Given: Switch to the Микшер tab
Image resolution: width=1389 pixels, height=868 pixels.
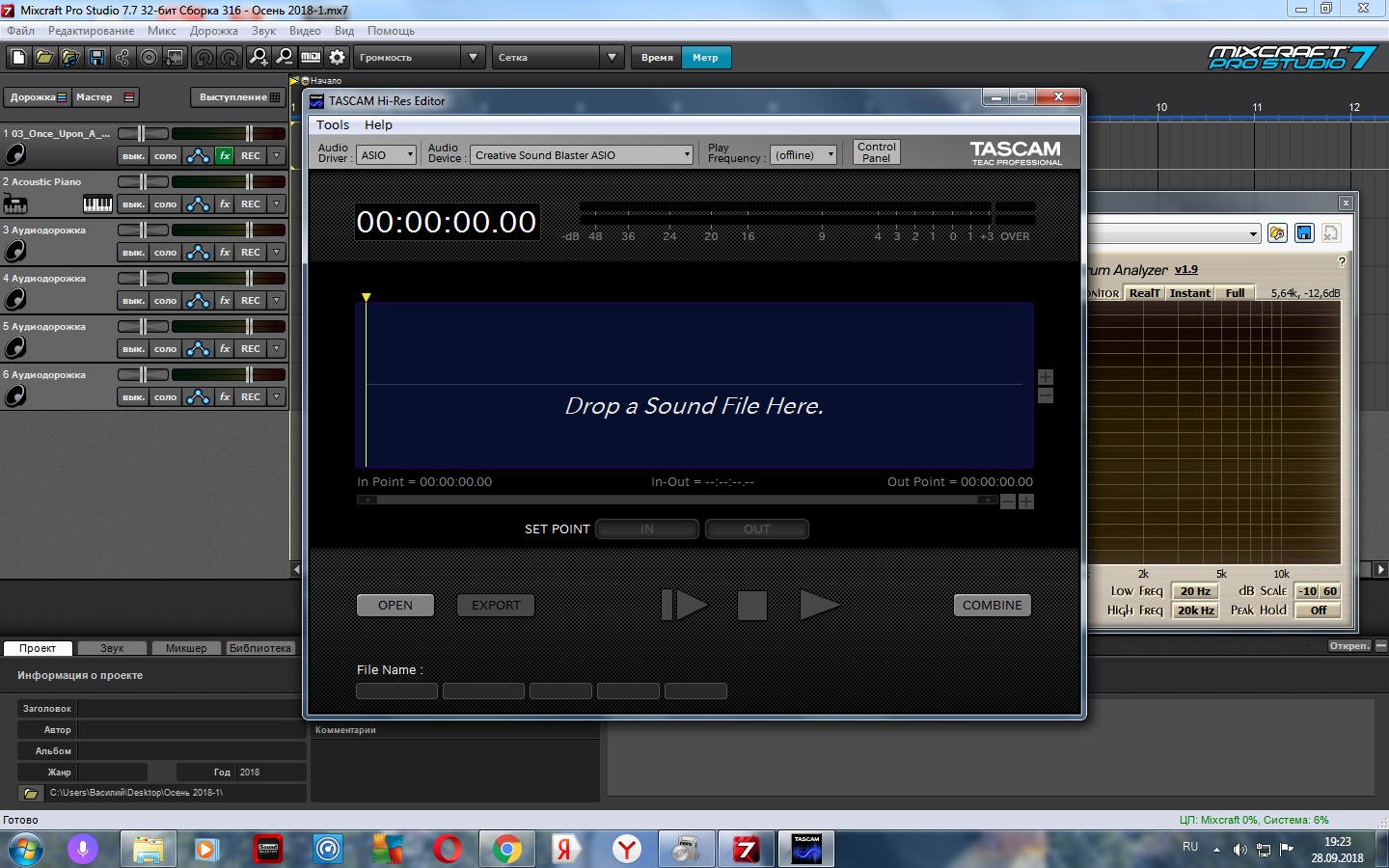Looking at the screenshot, I should click(x=186, y=648).
